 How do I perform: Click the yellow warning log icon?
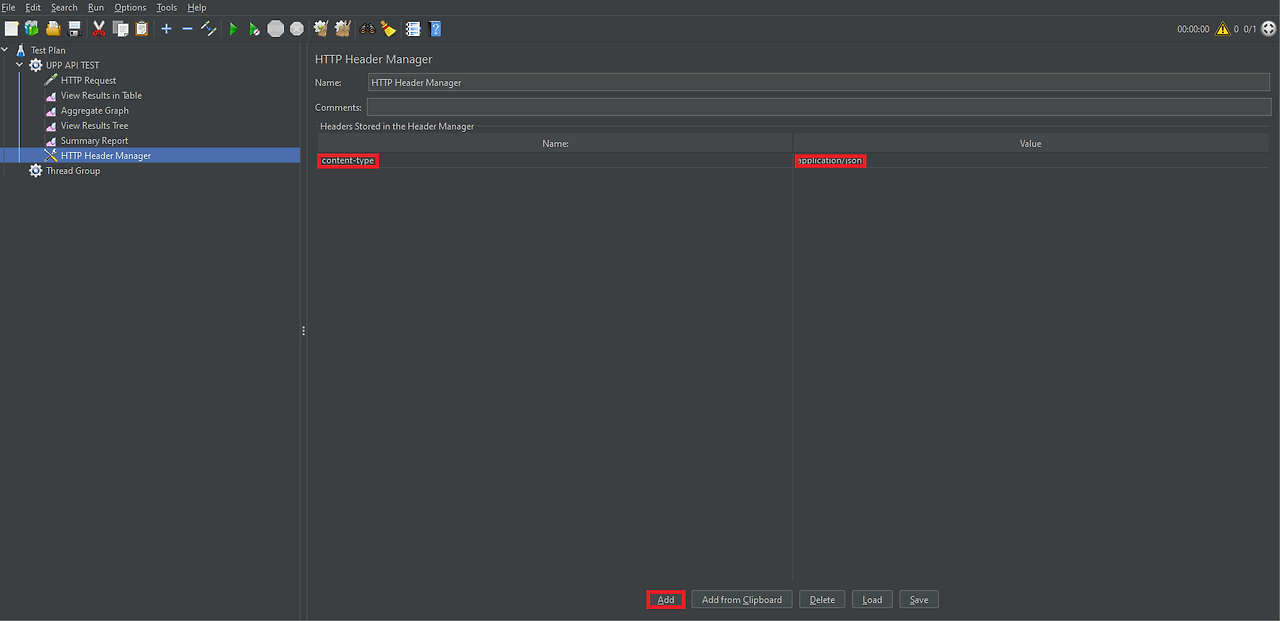point(1223,29)
